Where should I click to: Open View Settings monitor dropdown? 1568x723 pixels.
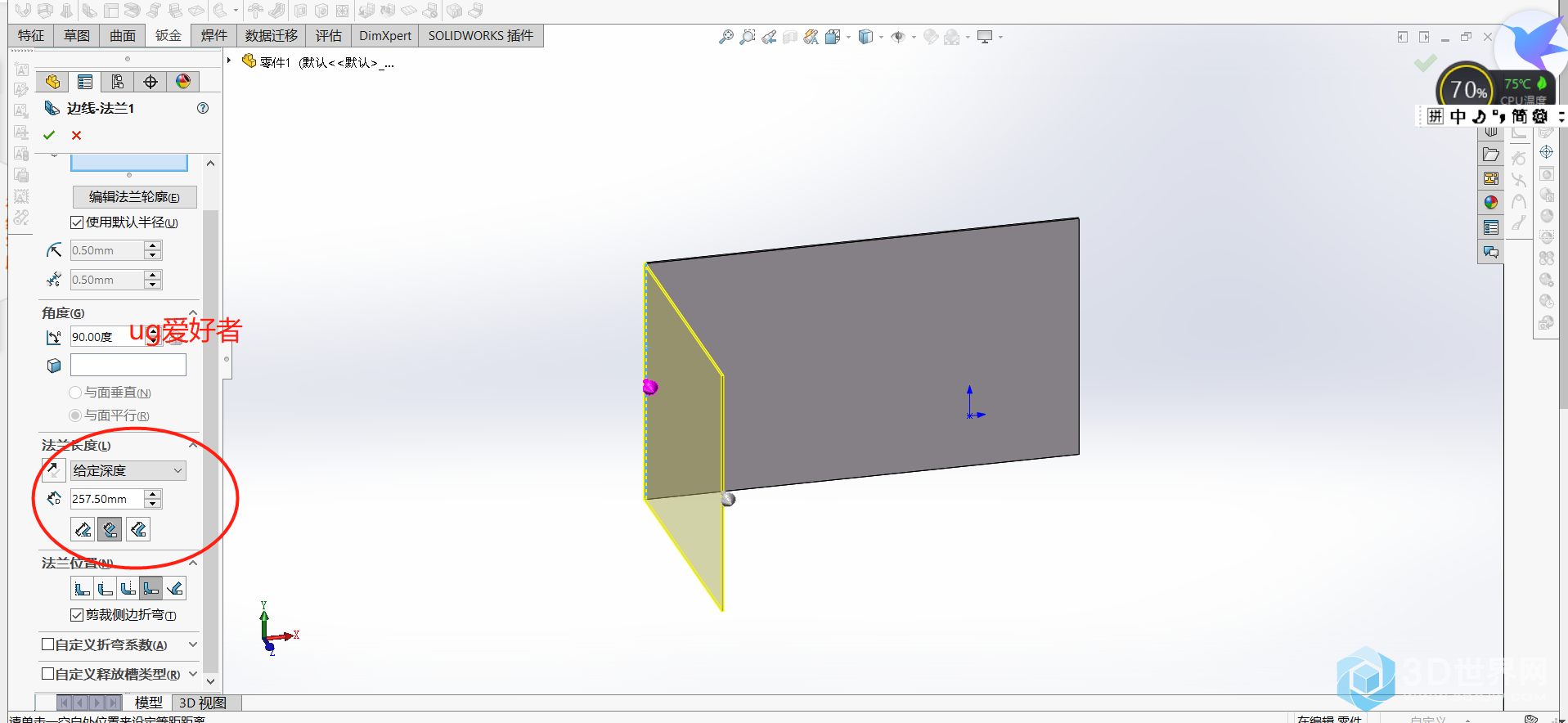pyautogui.click(x=1000, y=37)
